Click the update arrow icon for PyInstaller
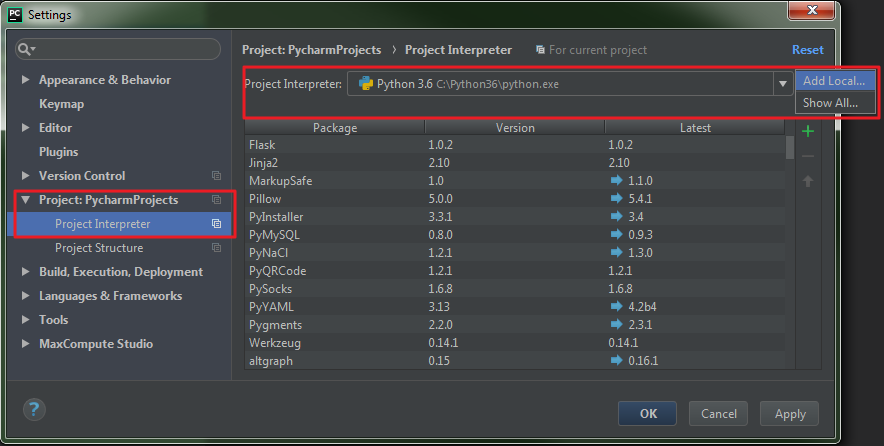 (x=617, y=217)
